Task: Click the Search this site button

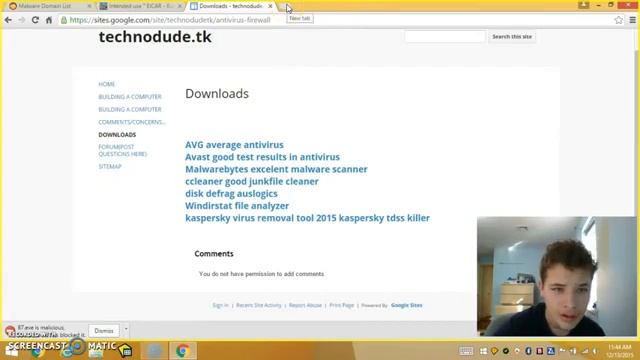Action: point(512,37)
